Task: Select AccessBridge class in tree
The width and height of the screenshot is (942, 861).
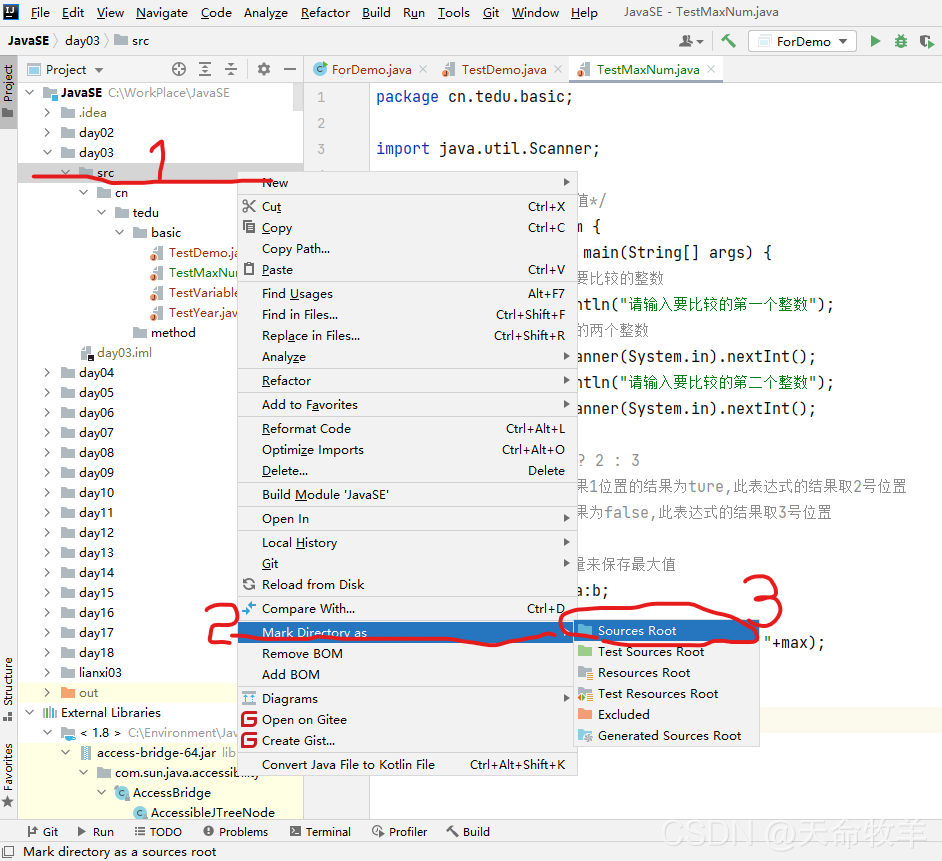Action: (163, 793)
